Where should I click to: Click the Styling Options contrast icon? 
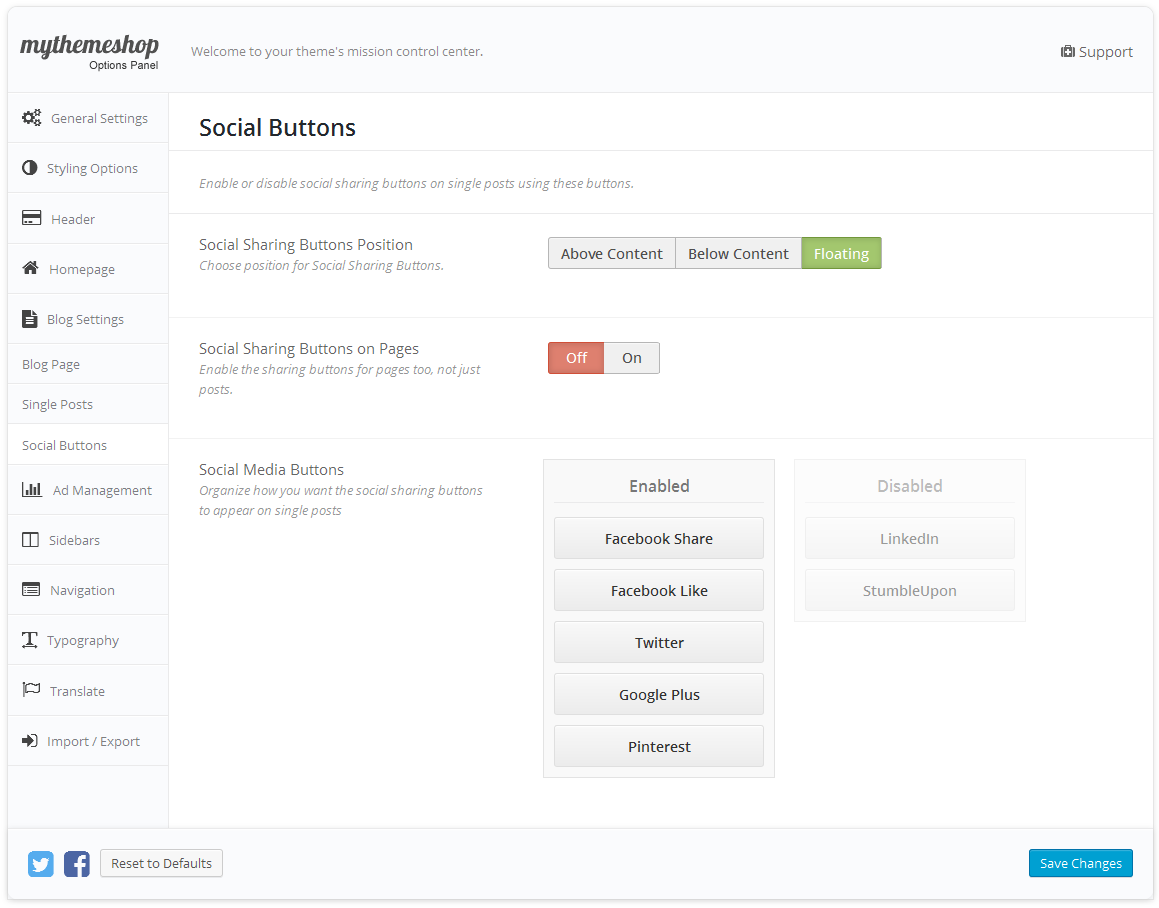coord(30,168)
